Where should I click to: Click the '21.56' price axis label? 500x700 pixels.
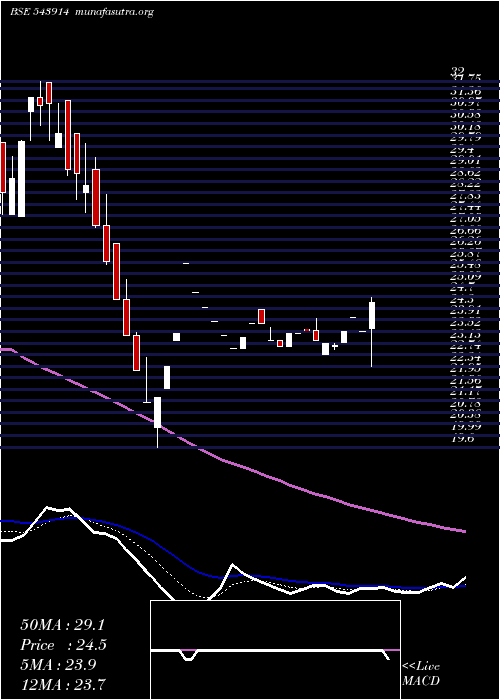pos(466,381)
